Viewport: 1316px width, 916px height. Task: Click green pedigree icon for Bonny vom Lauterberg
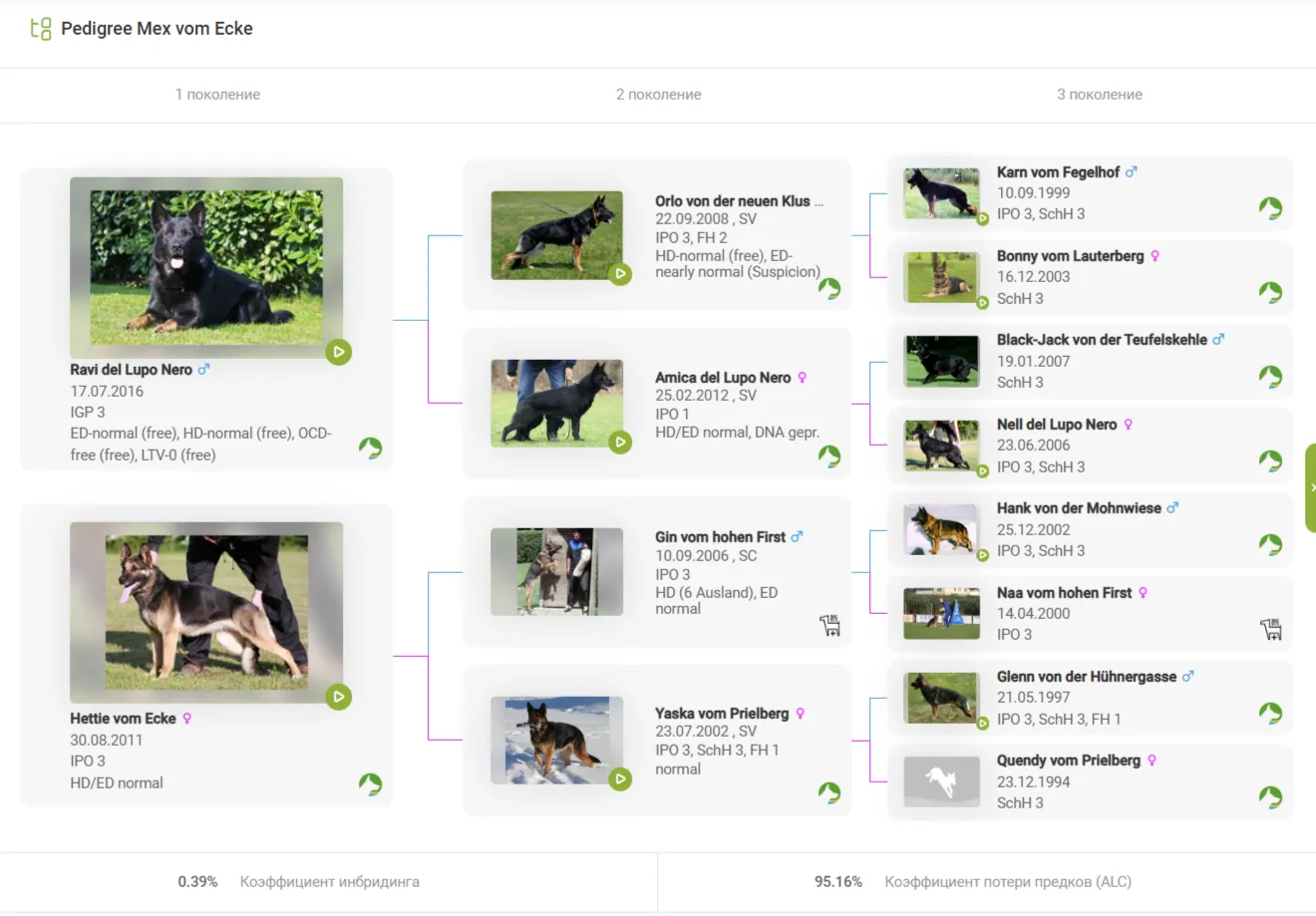(1270, 292)
